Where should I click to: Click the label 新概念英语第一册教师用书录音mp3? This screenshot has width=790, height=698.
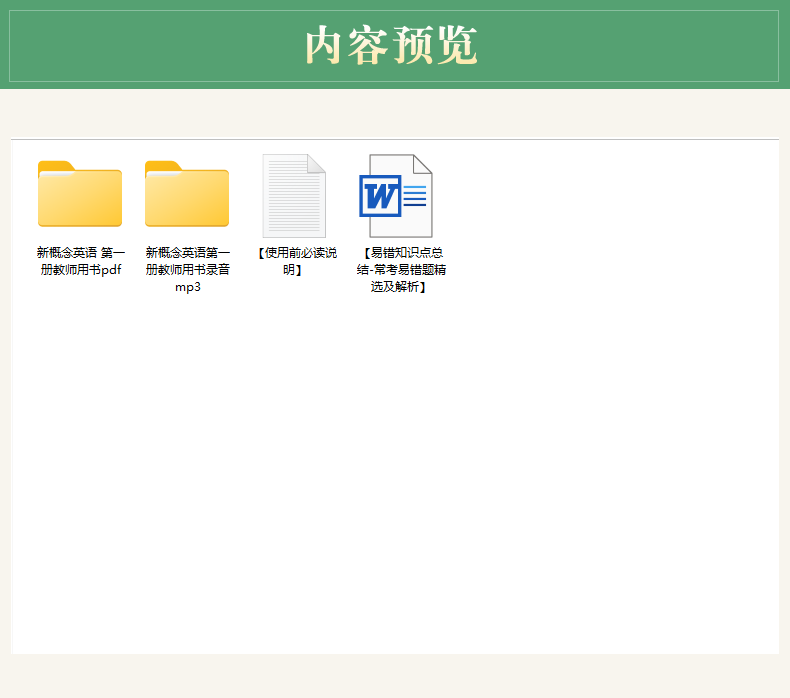tap(187, 270)
